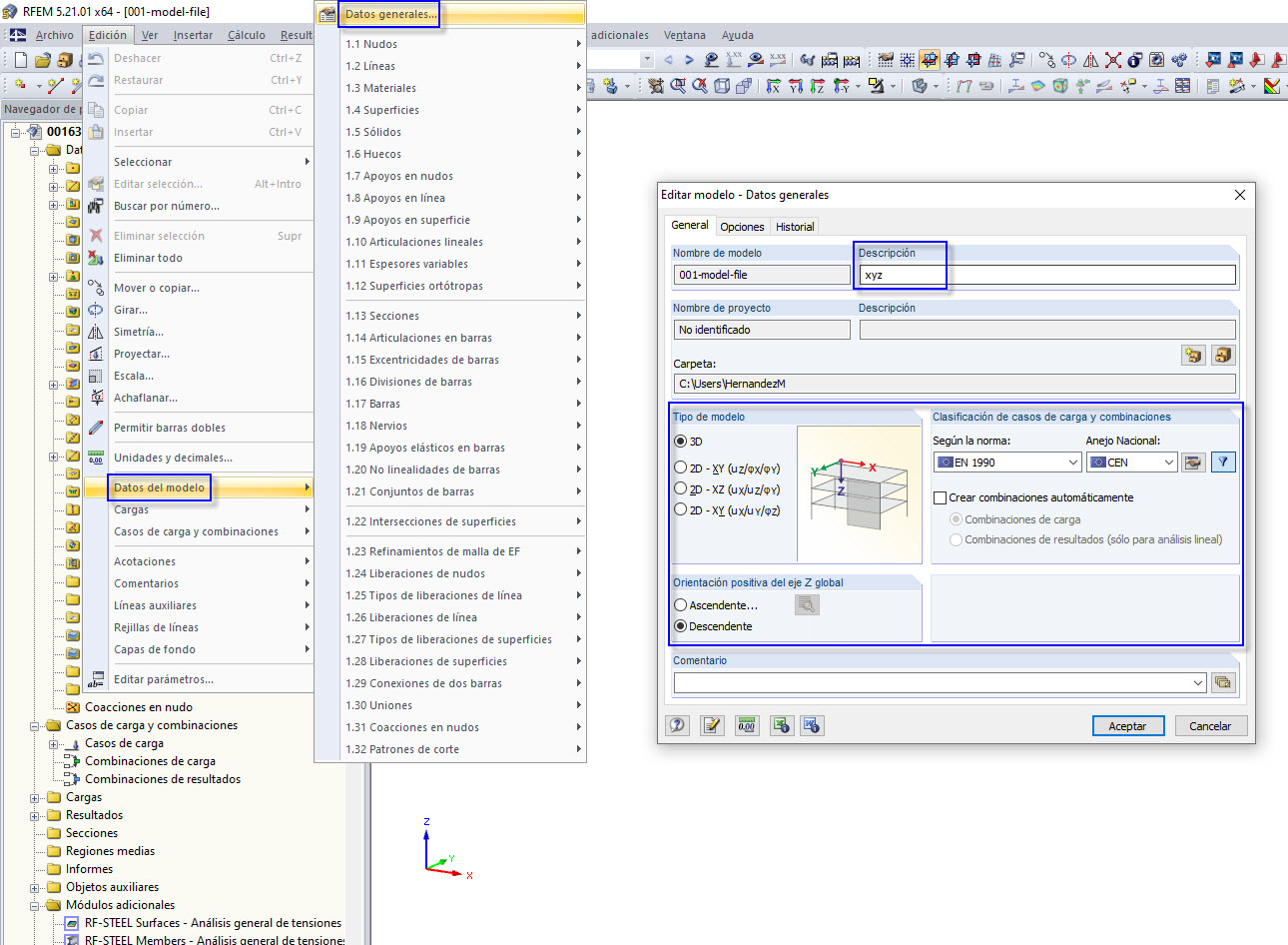Open the Comentario dropdown list
Viewport: 1288px width, 945px height.
click(x=1198, y=683)
